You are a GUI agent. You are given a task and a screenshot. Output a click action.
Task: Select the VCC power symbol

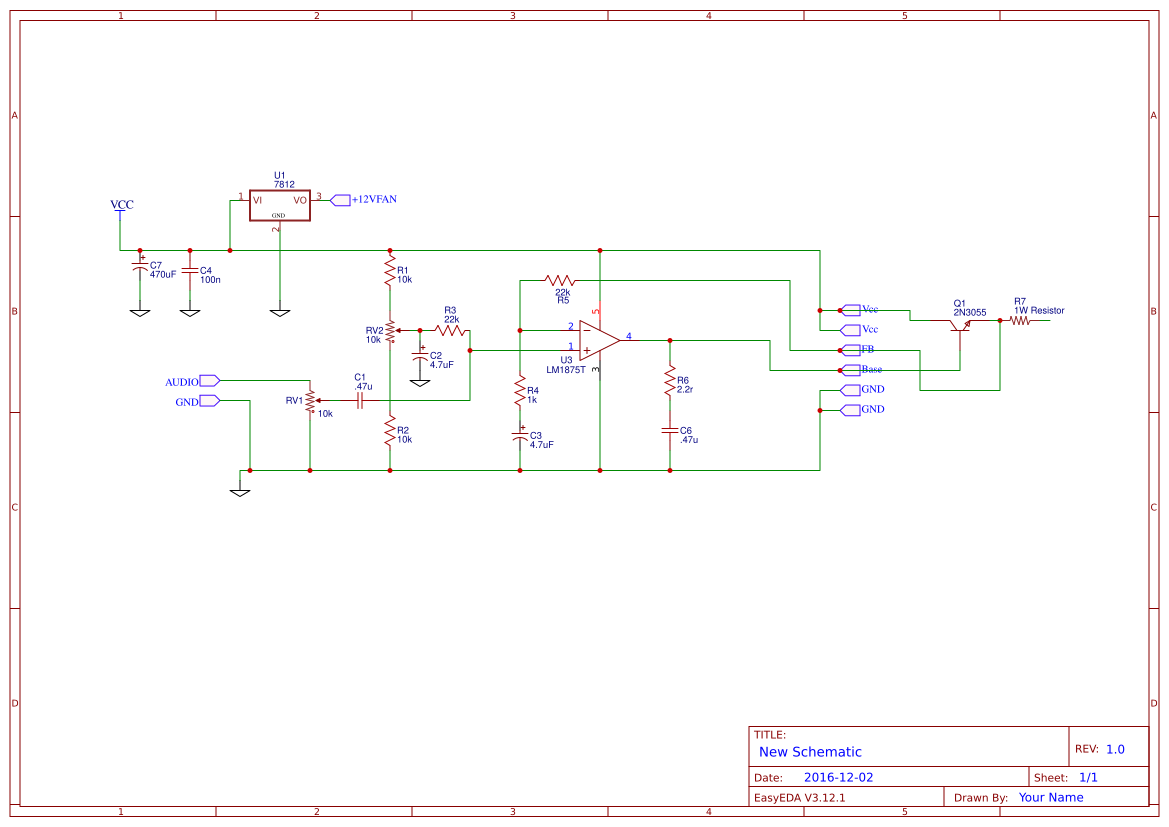(x=121, y=207)
